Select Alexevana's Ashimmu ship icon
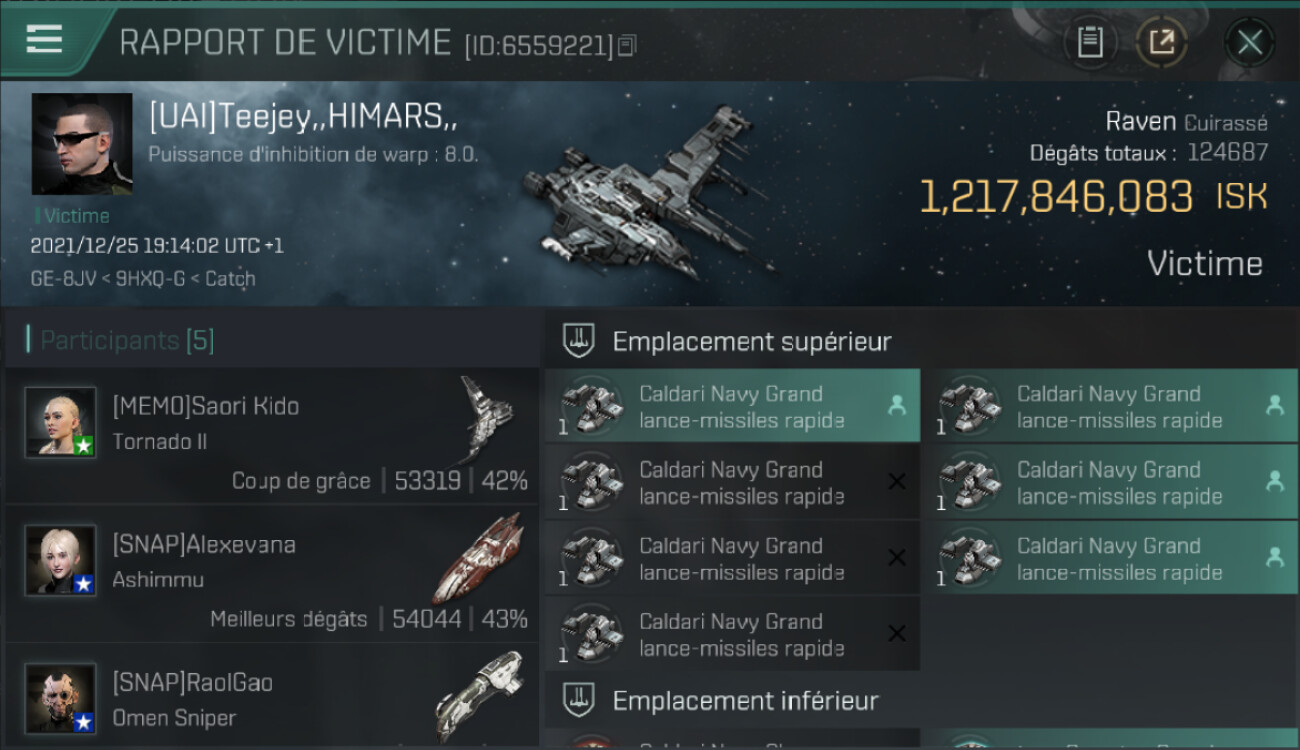Screen dimensions: 1300x750 (480, 557)
